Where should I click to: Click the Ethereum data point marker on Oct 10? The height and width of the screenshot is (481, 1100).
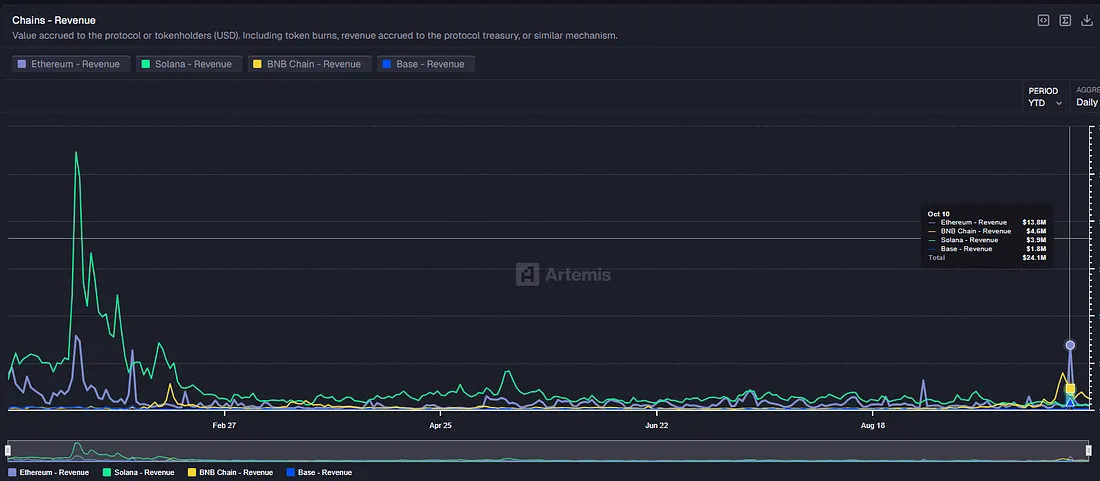click(1070, 345)
